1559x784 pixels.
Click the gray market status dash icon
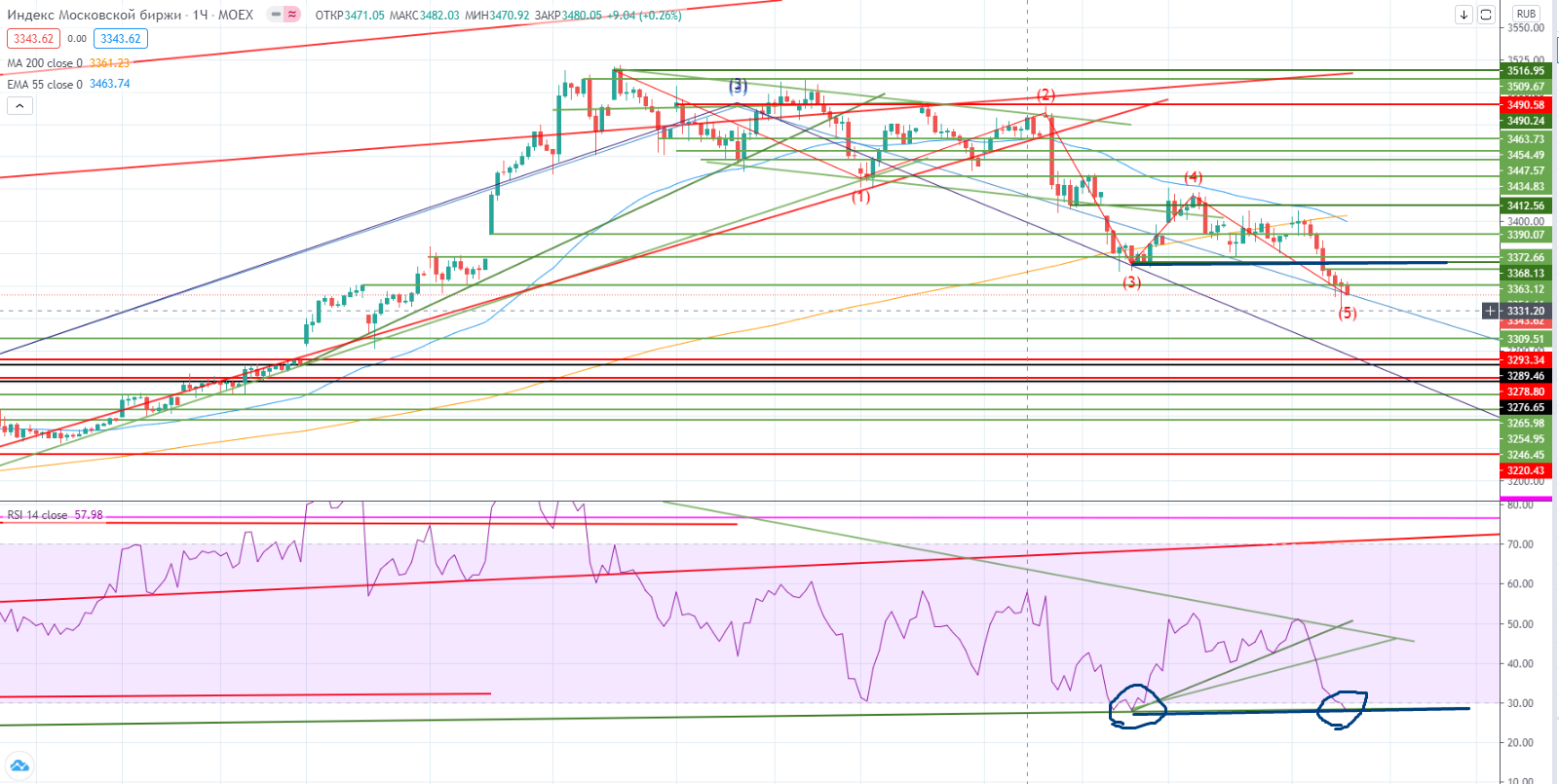[x=276, y=15]
